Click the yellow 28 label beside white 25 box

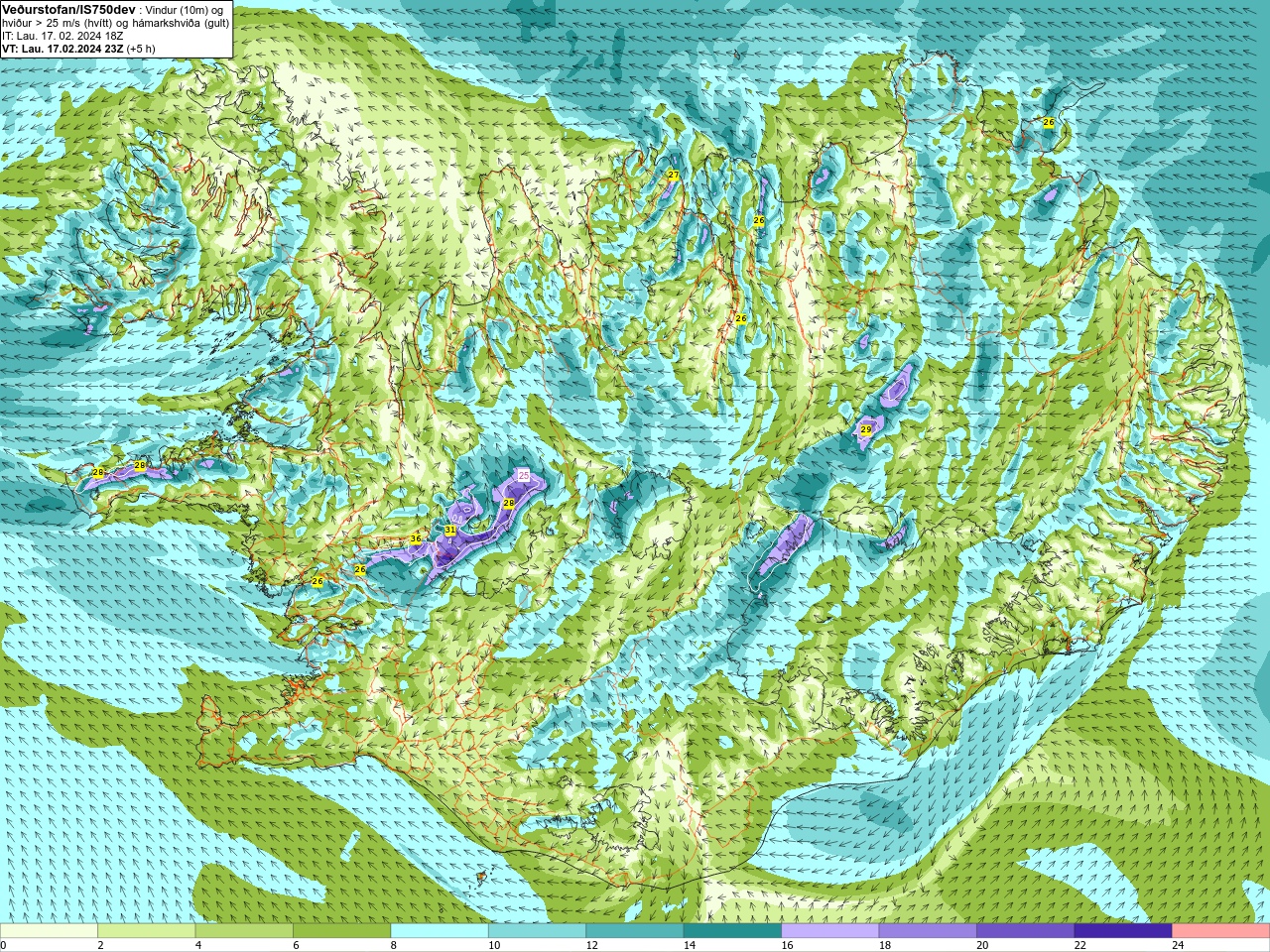click(x=509, y=504)
